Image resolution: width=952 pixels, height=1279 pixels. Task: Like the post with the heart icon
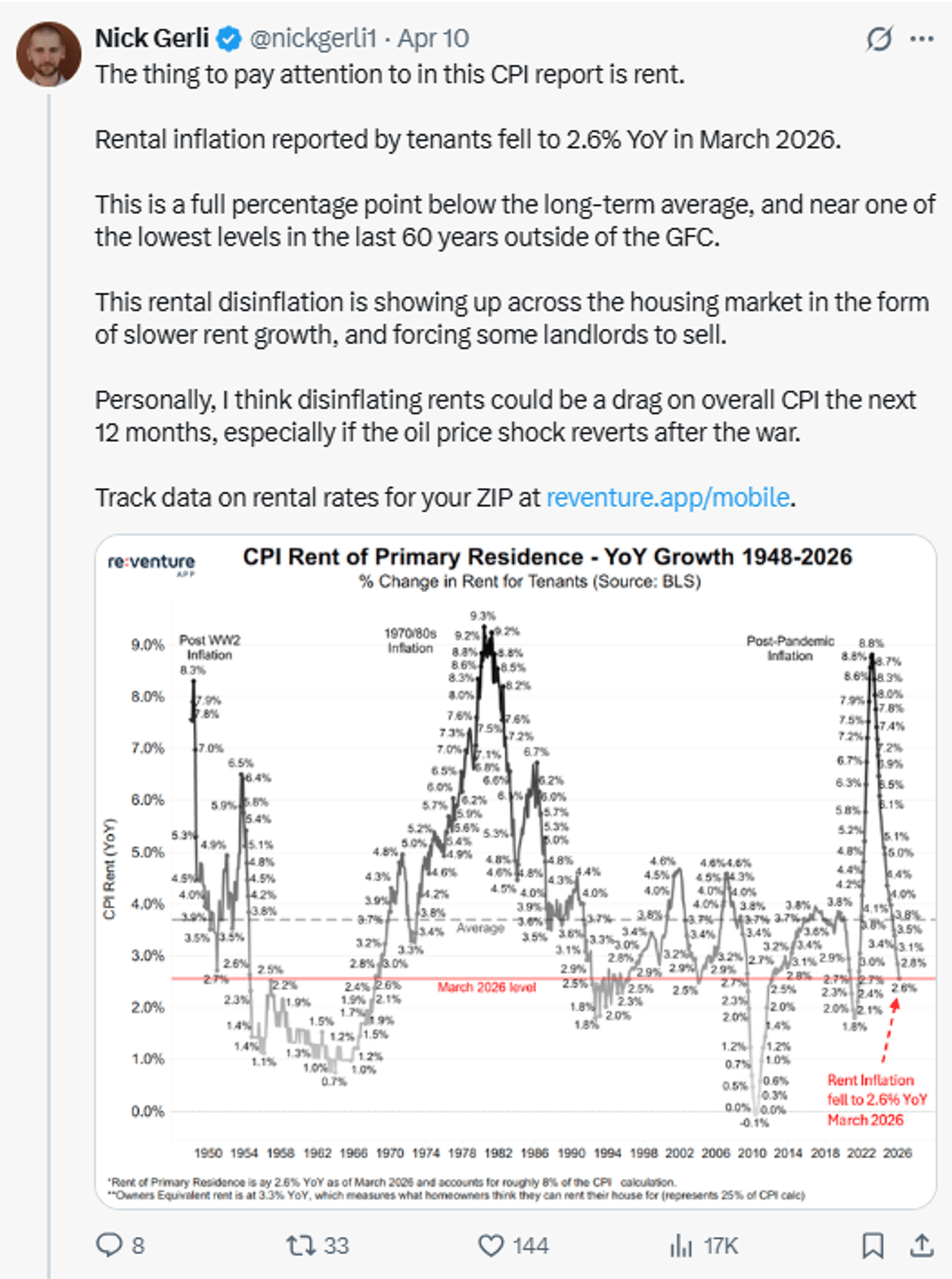[491, 1246]
